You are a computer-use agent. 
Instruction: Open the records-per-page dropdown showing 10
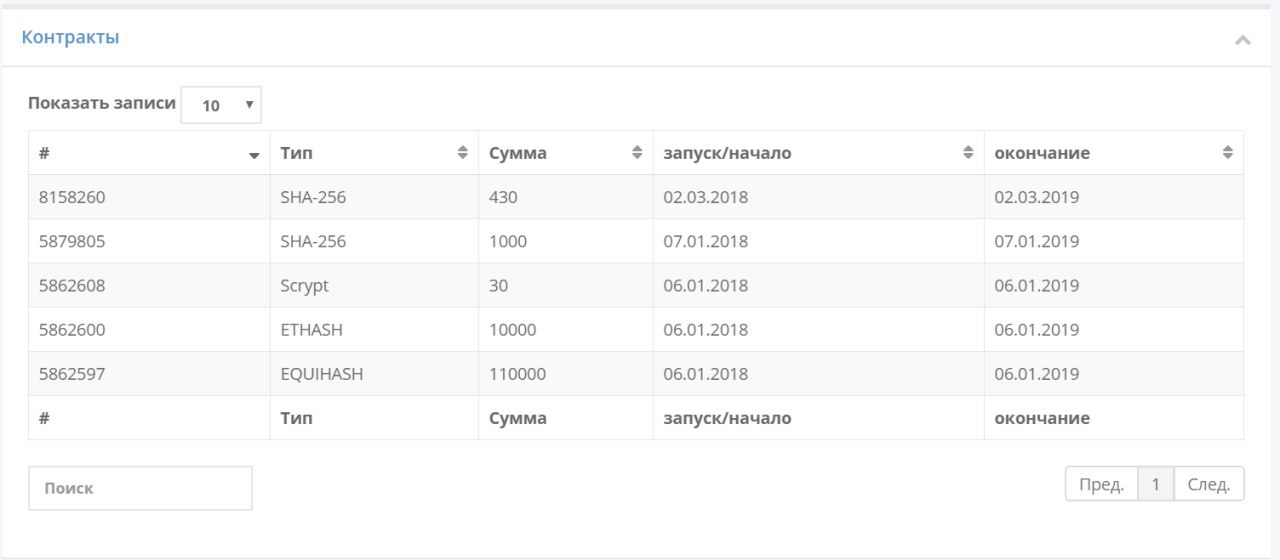click(x=221, y=105)
